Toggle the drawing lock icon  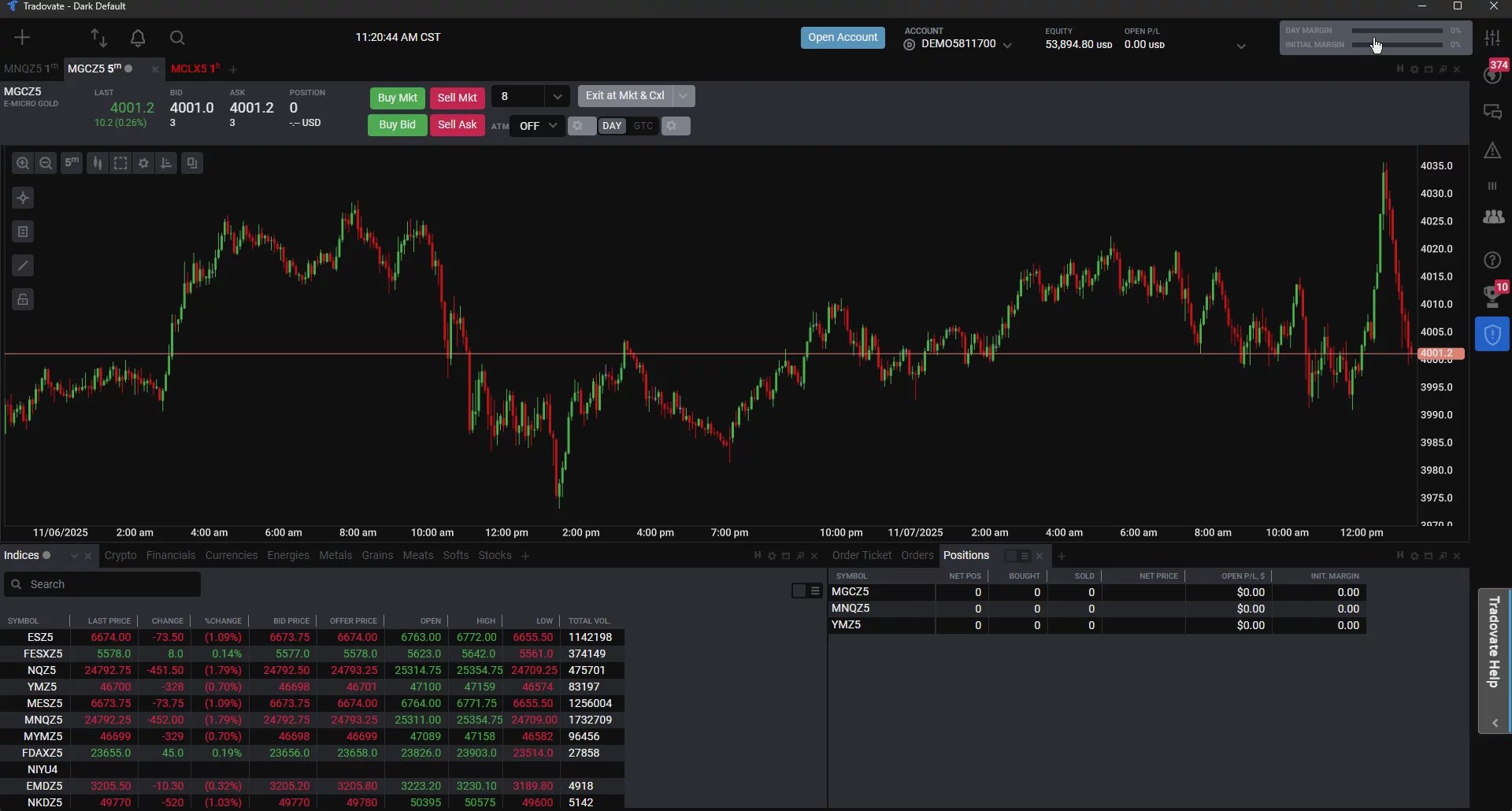23,300
